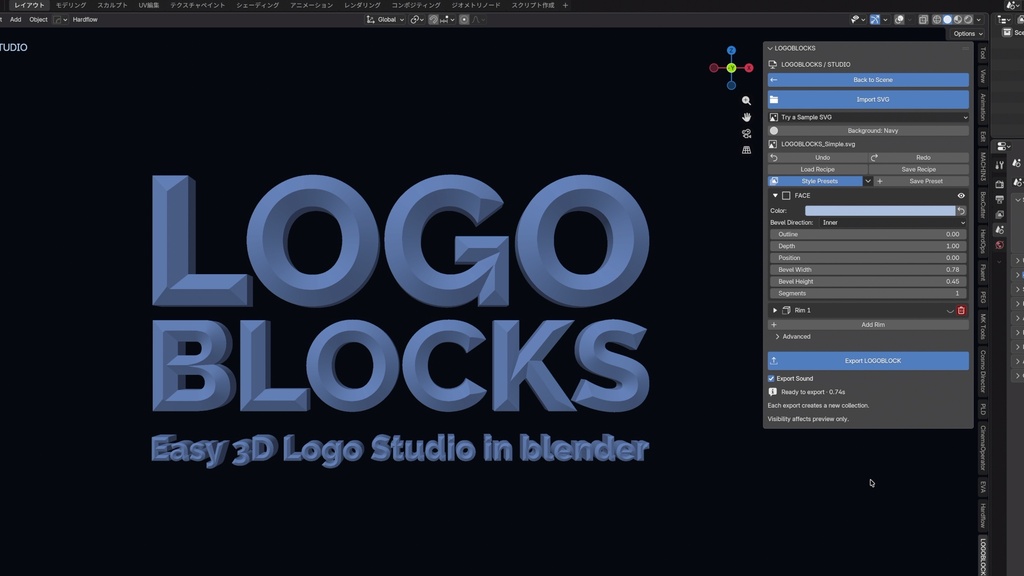The height and width of the screenshot is (576, 1024).
Task: Click the Redo arrow button
Action: point(919,157)
